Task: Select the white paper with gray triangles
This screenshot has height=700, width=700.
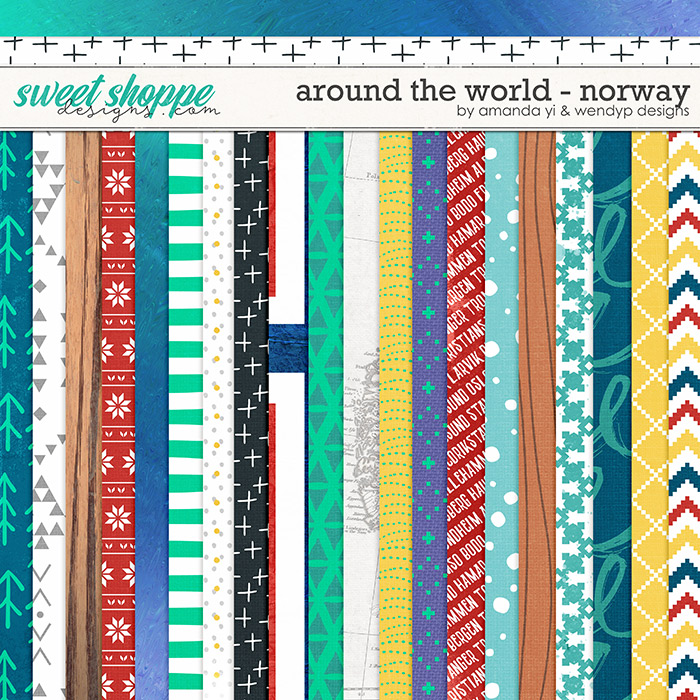Action: pyautogui.click(x=49, y=416)
